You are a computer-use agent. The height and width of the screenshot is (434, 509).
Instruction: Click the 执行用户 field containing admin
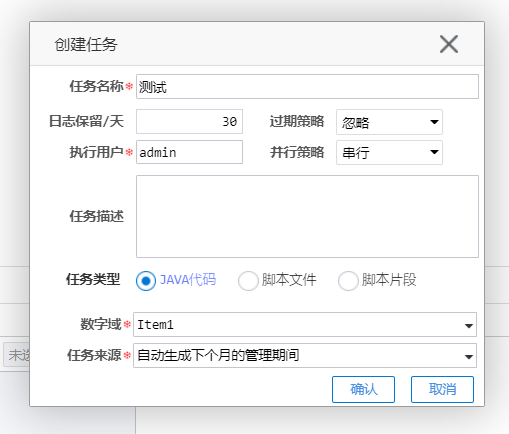pos(189,152)
